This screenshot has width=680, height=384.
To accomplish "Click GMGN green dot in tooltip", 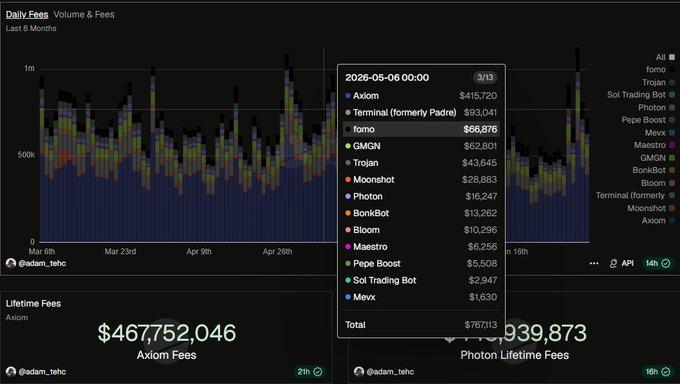I will pos(348,146).
